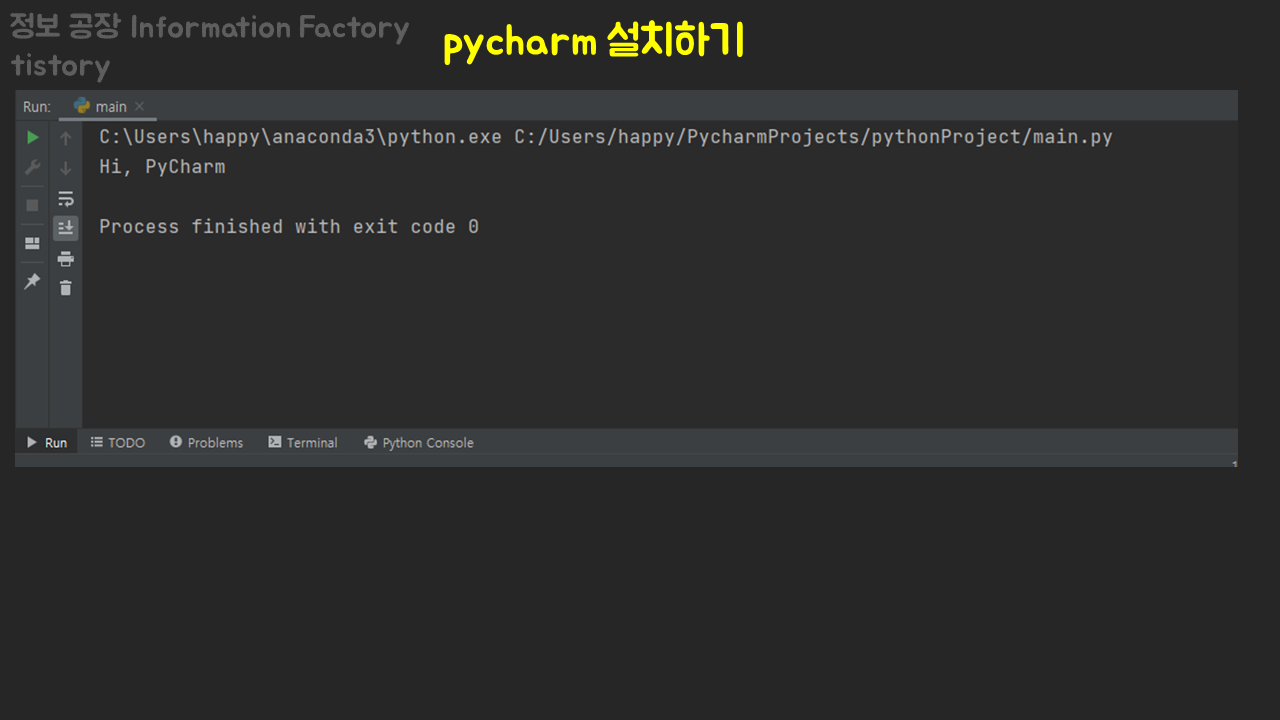The image size is (1280, 720).
Task: Toggle soft-wrap in console output
Action: pos(66,198)
